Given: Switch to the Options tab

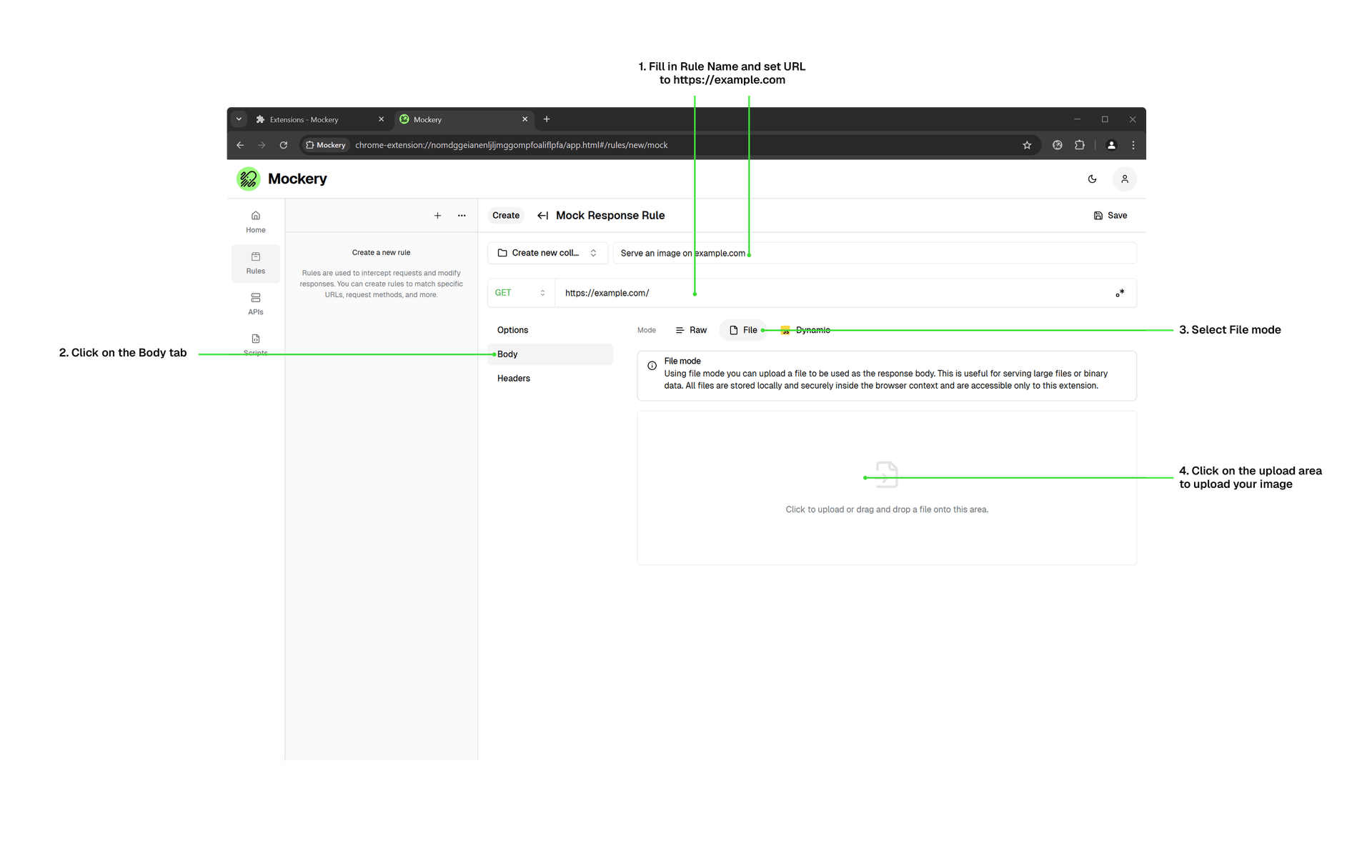Looking at the screenshot, I should tap(550, 330).
